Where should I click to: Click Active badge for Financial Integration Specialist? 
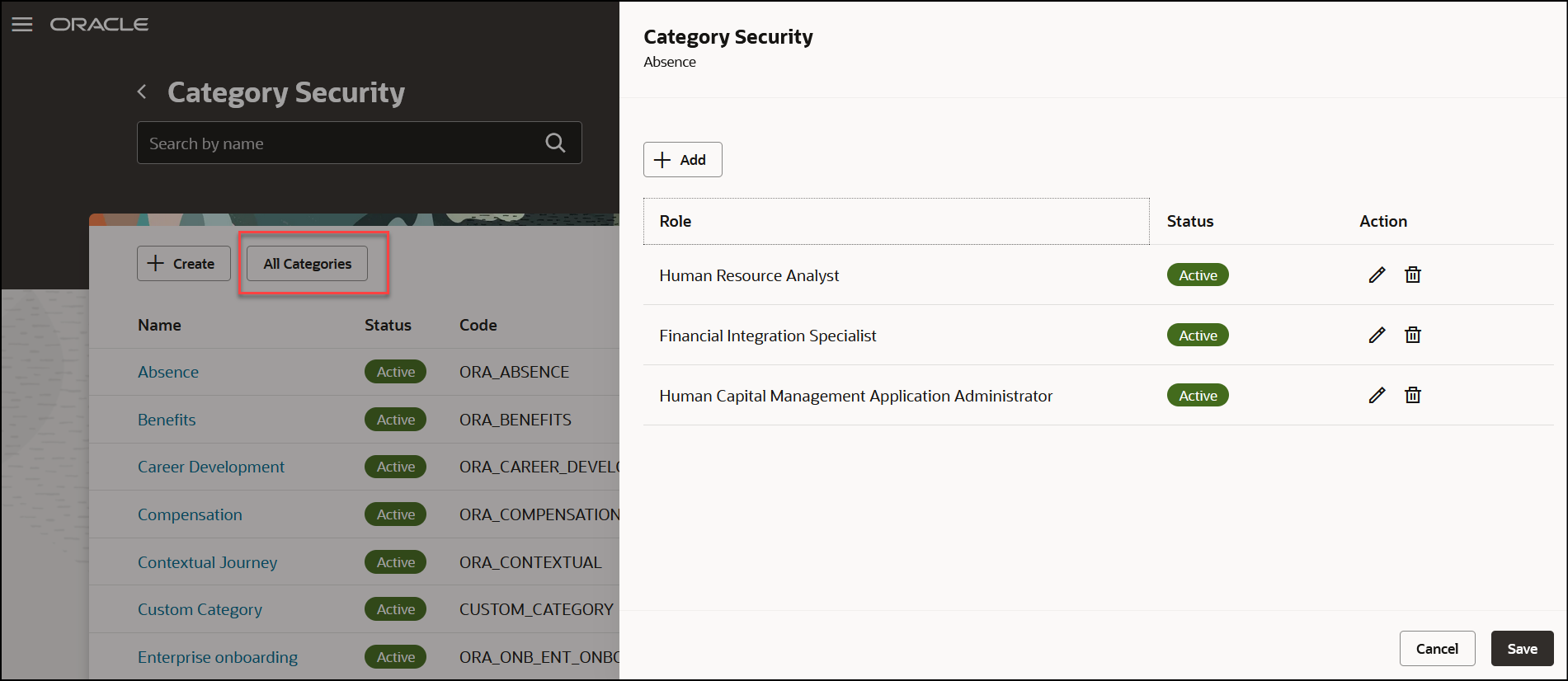click(x=1198, y=335)
